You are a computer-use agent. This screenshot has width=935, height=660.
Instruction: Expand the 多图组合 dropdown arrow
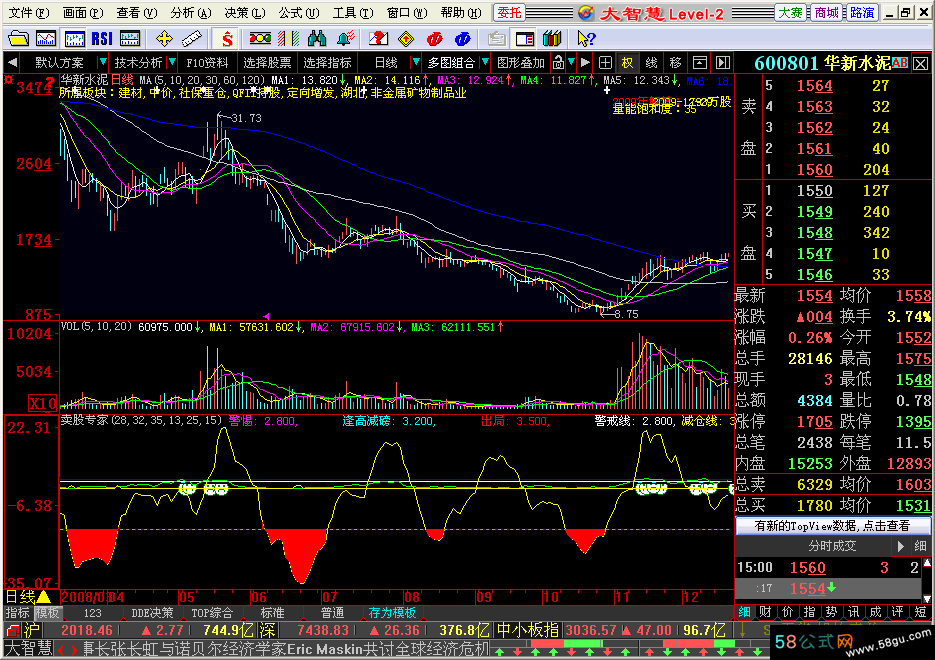click(485, 63)
